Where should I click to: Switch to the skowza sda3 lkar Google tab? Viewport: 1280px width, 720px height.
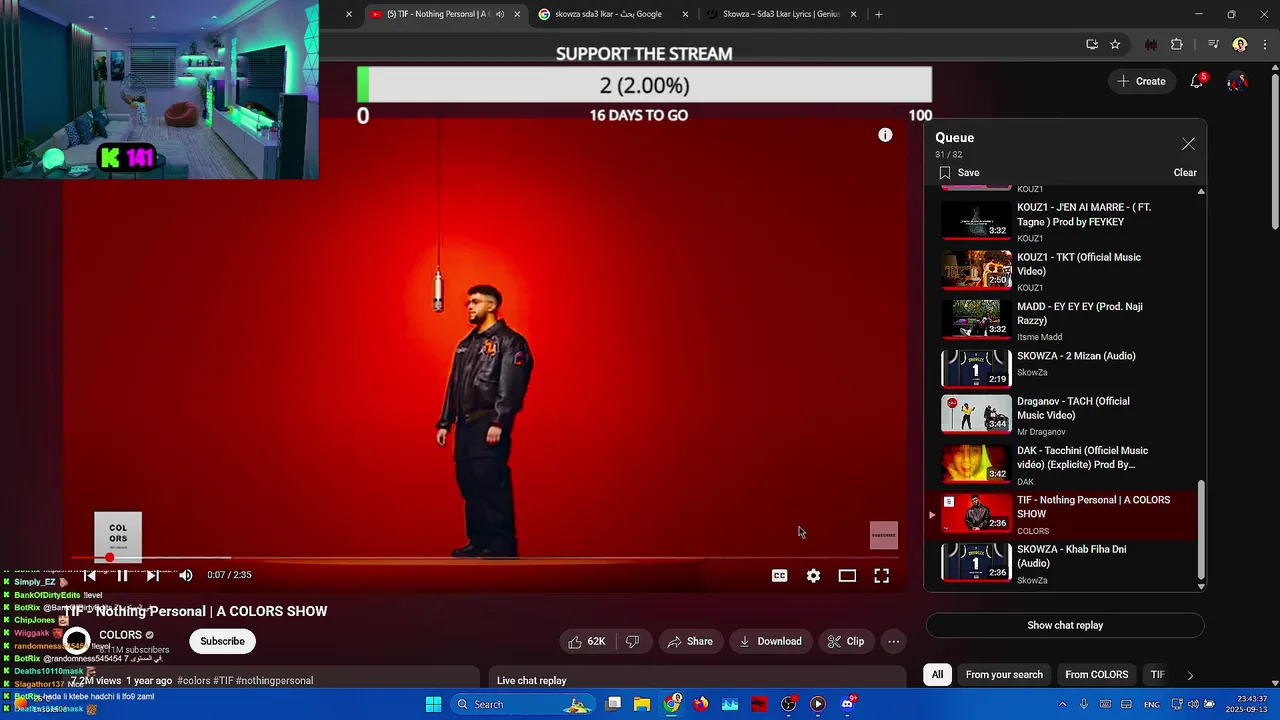coord(614,14)
